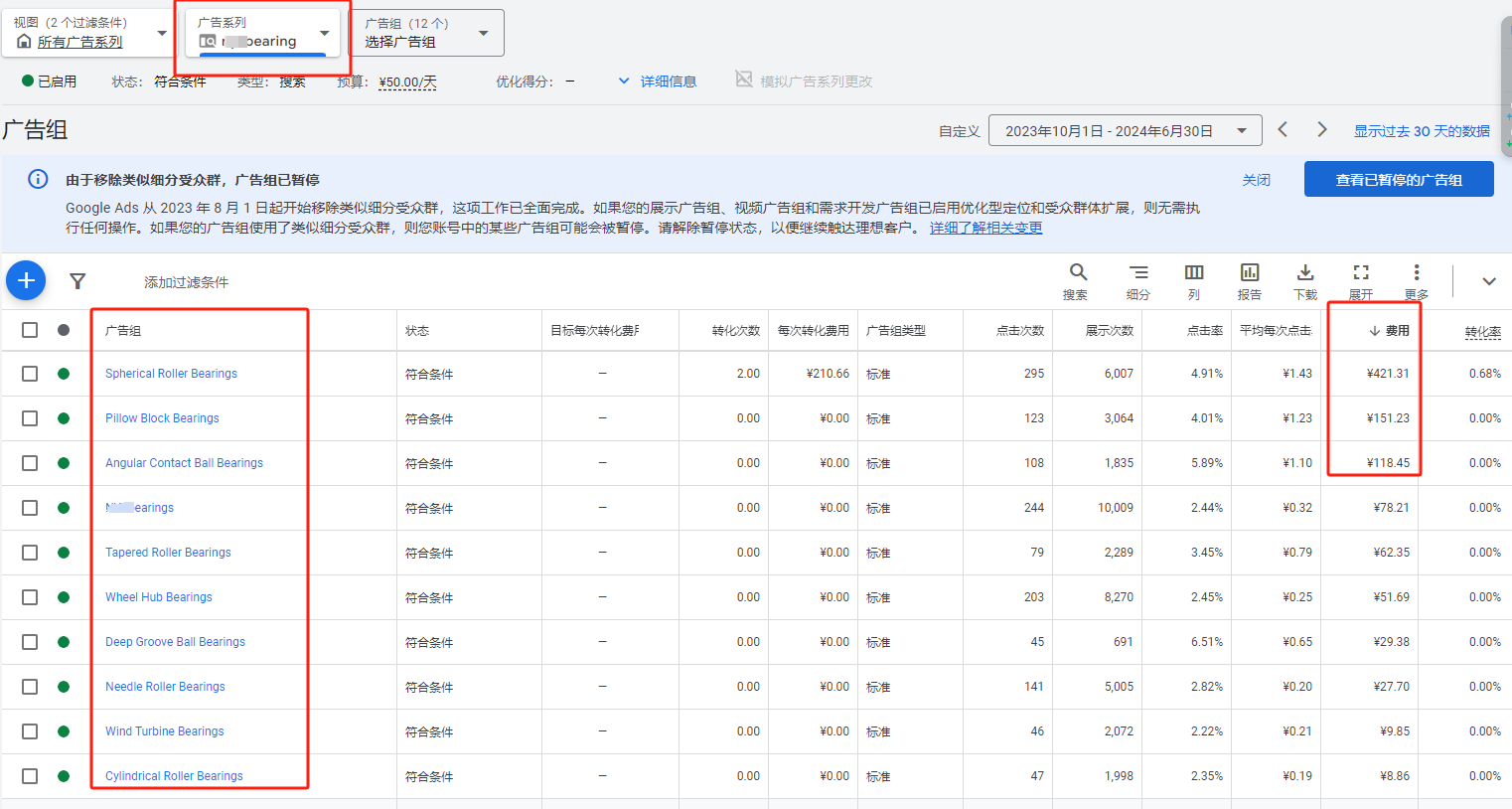1512x809 pixels.
Task: Click the 模拟广告系列更改 simulate icon
Action: (x=744, y=80)
